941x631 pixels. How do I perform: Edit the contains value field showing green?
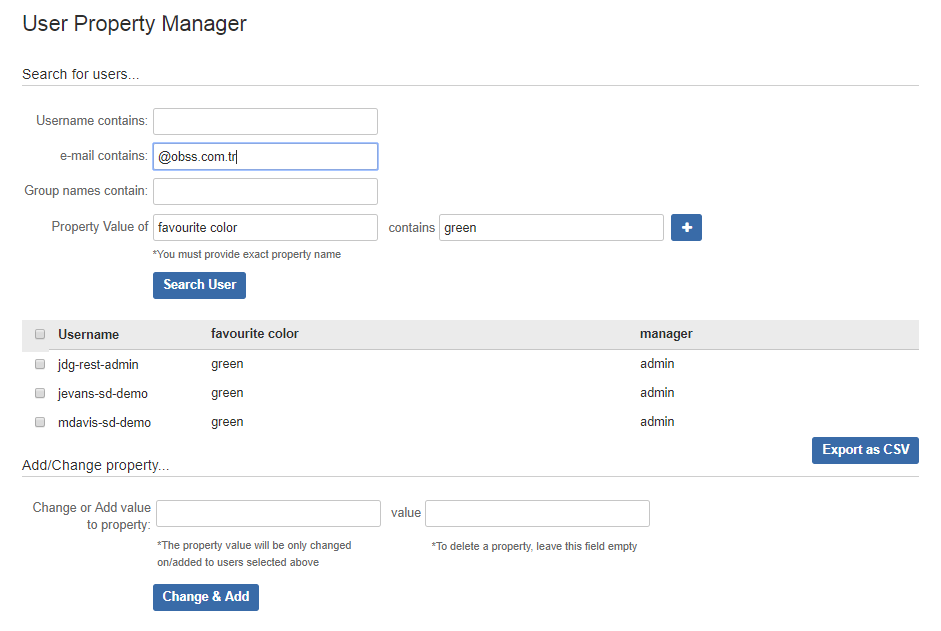point(551,228)
